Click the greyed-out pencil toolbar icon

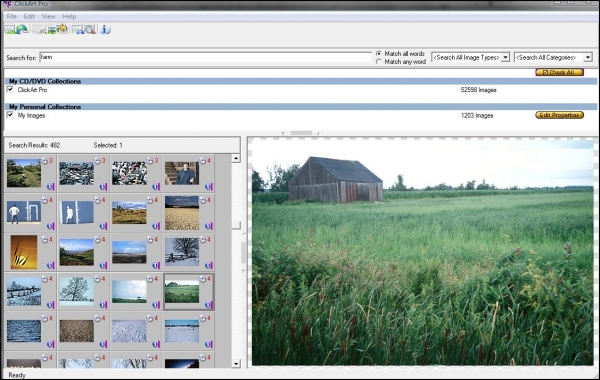click(x=38, y=29)
